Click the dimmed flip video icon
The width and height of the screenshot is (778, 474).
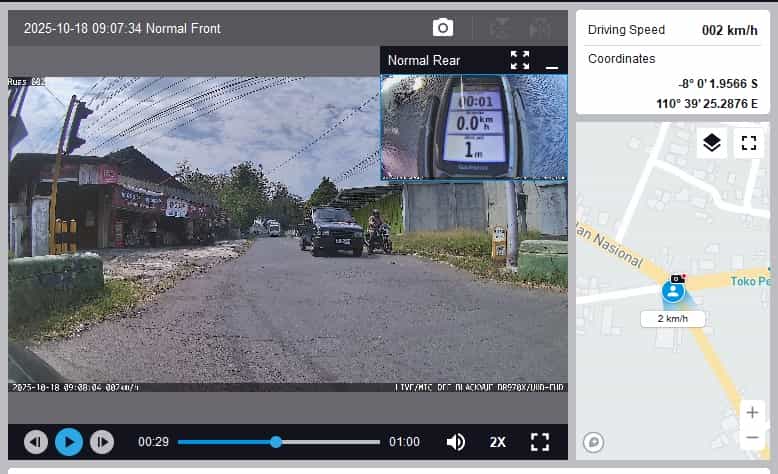coord(499,28)
